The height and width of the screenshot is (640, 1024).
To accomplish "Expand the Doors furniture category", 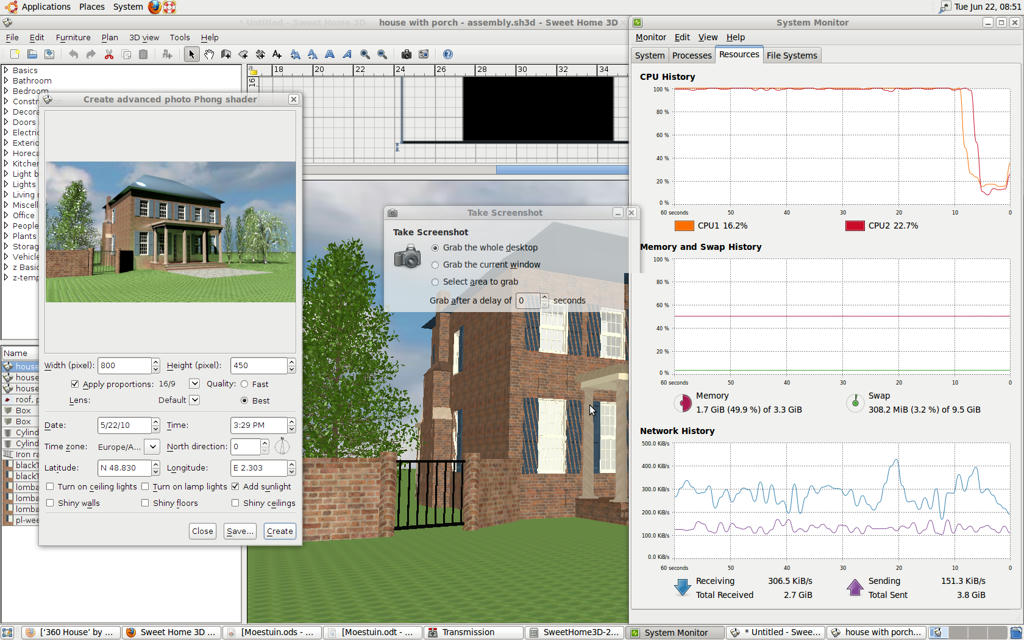I will click(6, 122).
